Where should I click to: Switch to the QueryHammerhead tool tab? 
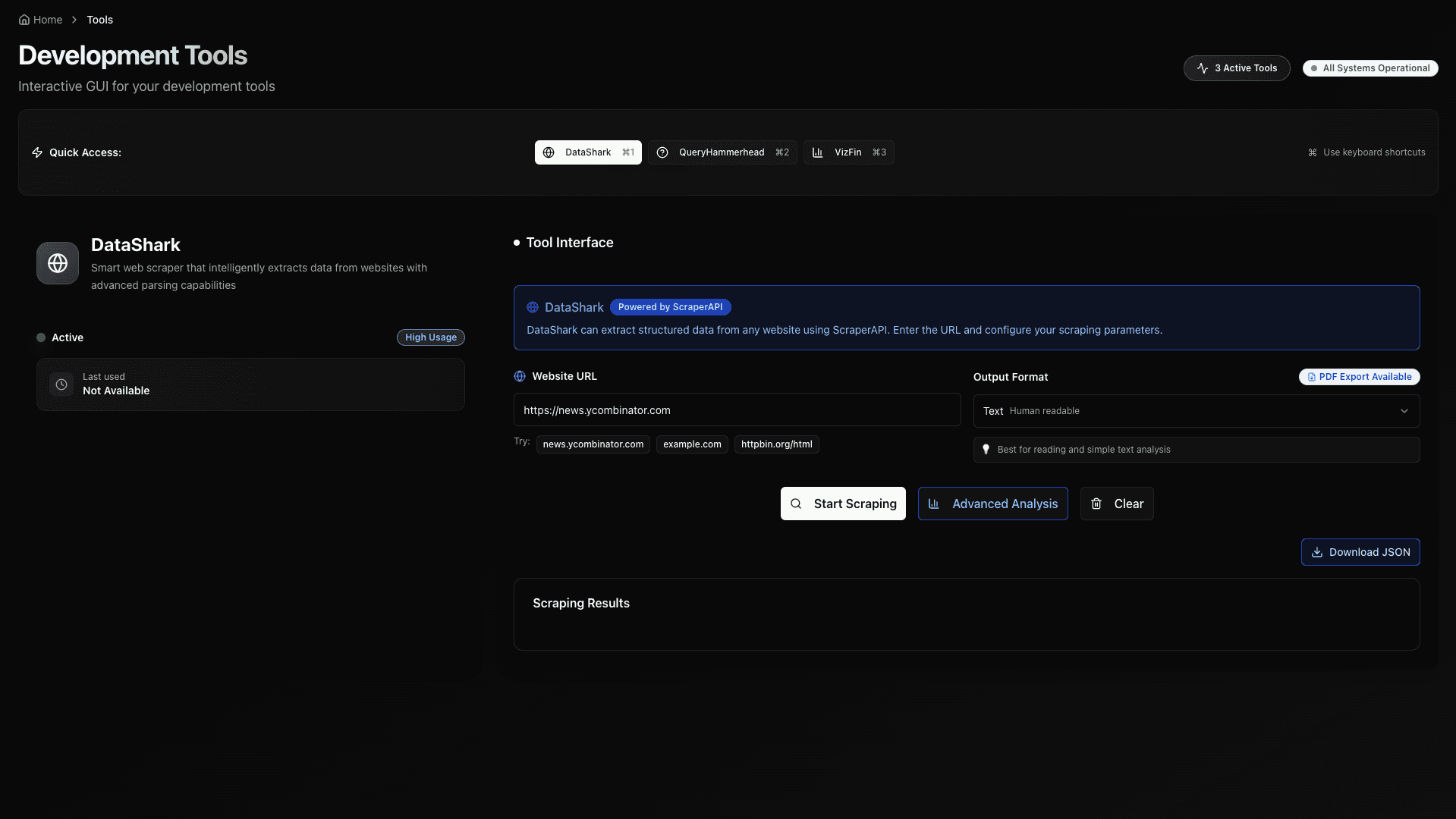click(722, 152)
